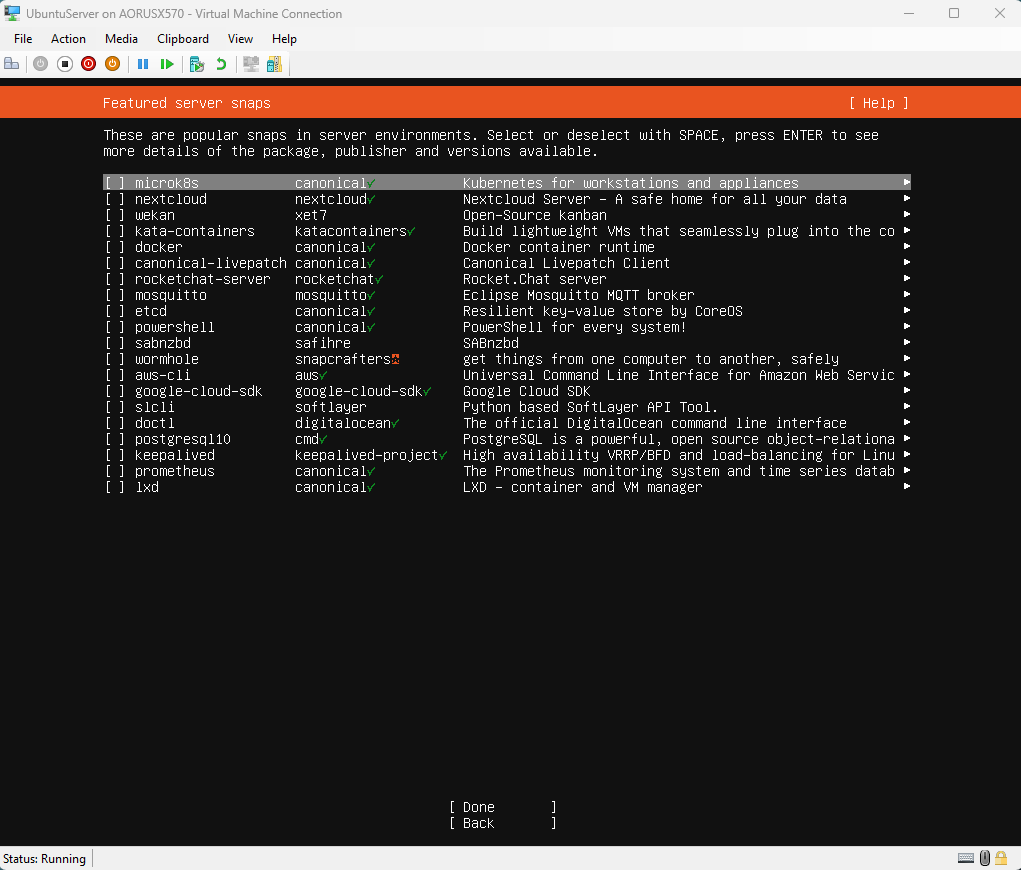The image size is (1021, 870).
Task: Expand the kata-containers row arrow
Action: click(x=906, y=231)
